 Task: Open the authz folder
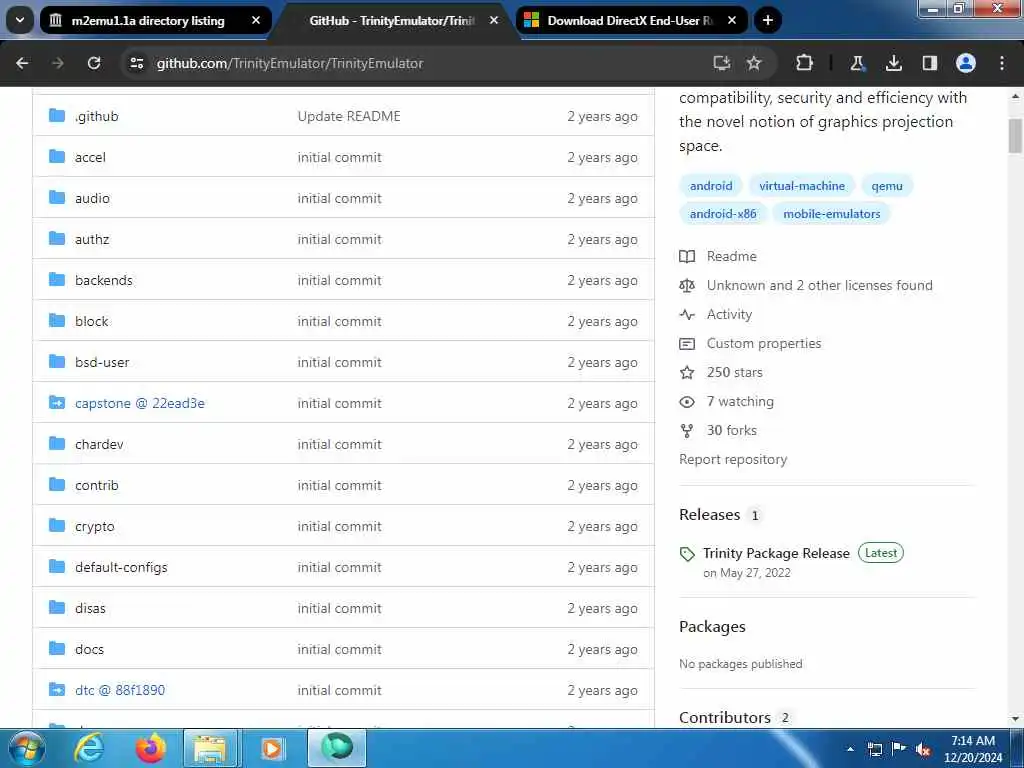(x=92, y=240)
